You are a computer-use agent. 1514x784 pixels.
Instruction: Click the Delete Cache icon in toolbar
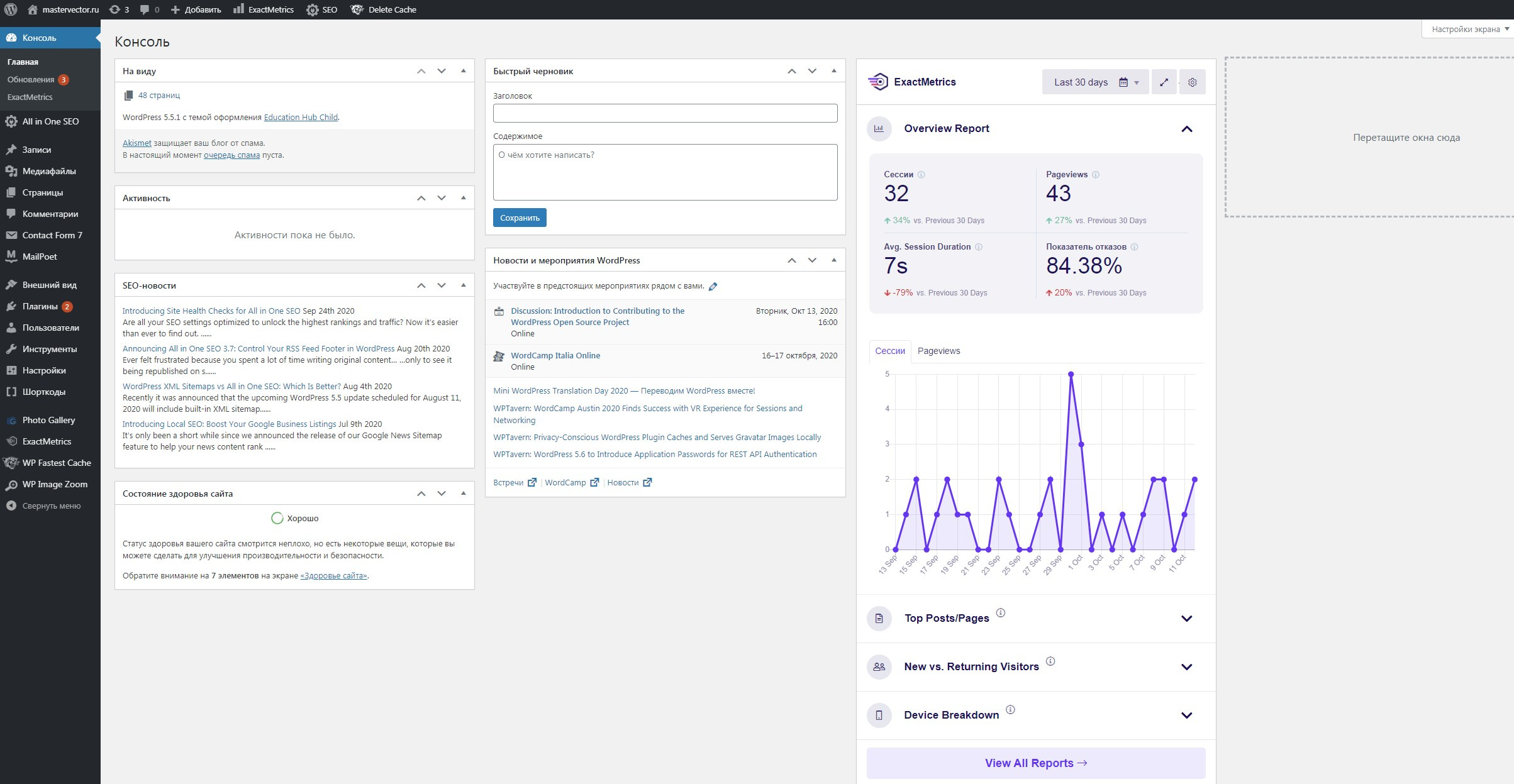(357, 9)
